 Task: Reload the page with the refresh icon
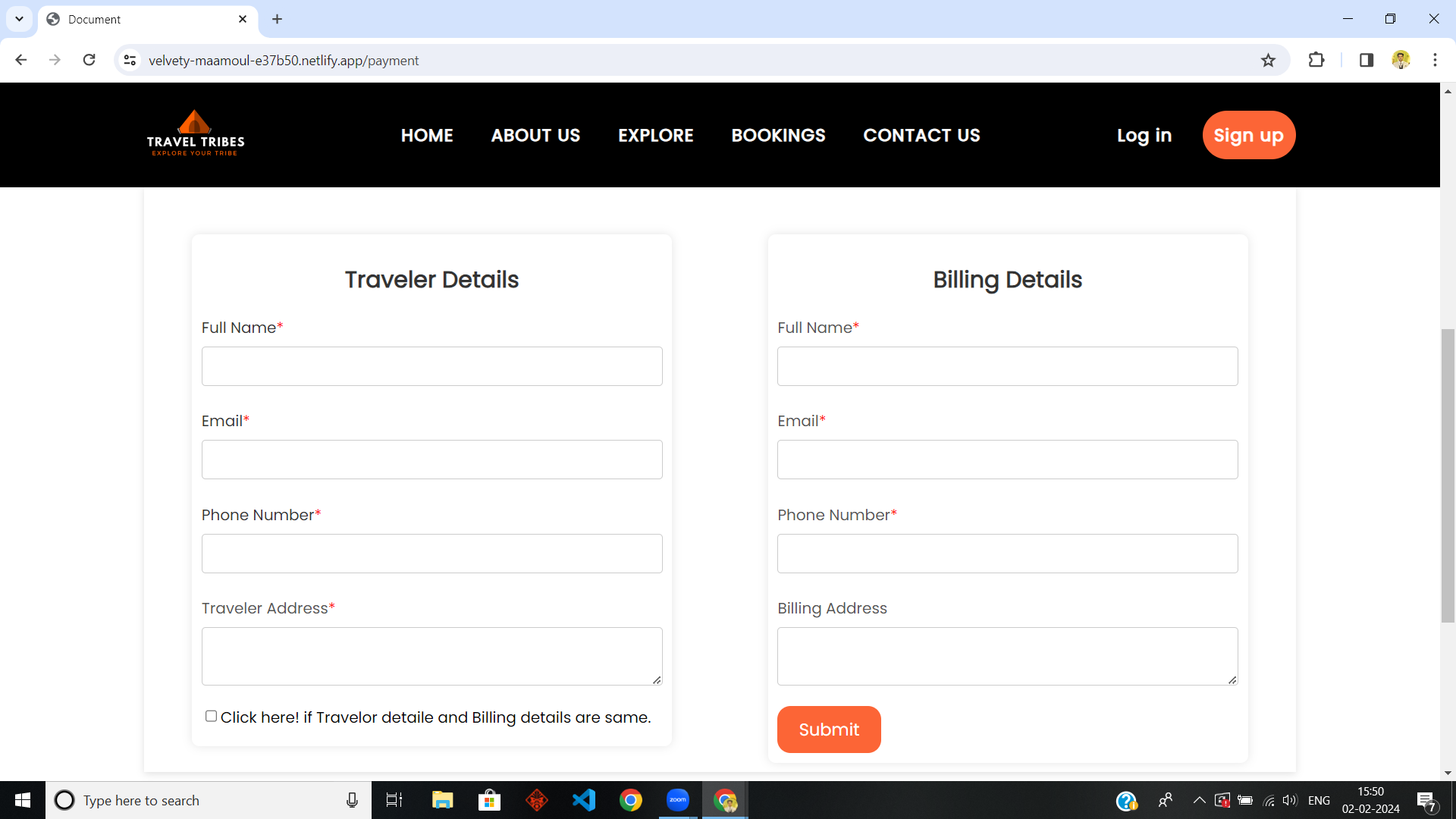coord(89,60)
